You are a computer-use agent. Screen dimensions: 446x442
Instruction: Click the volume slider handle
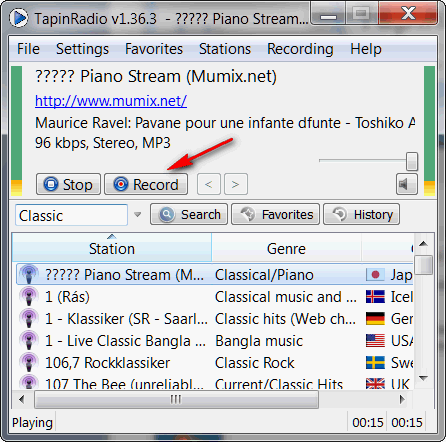point(412,161)
